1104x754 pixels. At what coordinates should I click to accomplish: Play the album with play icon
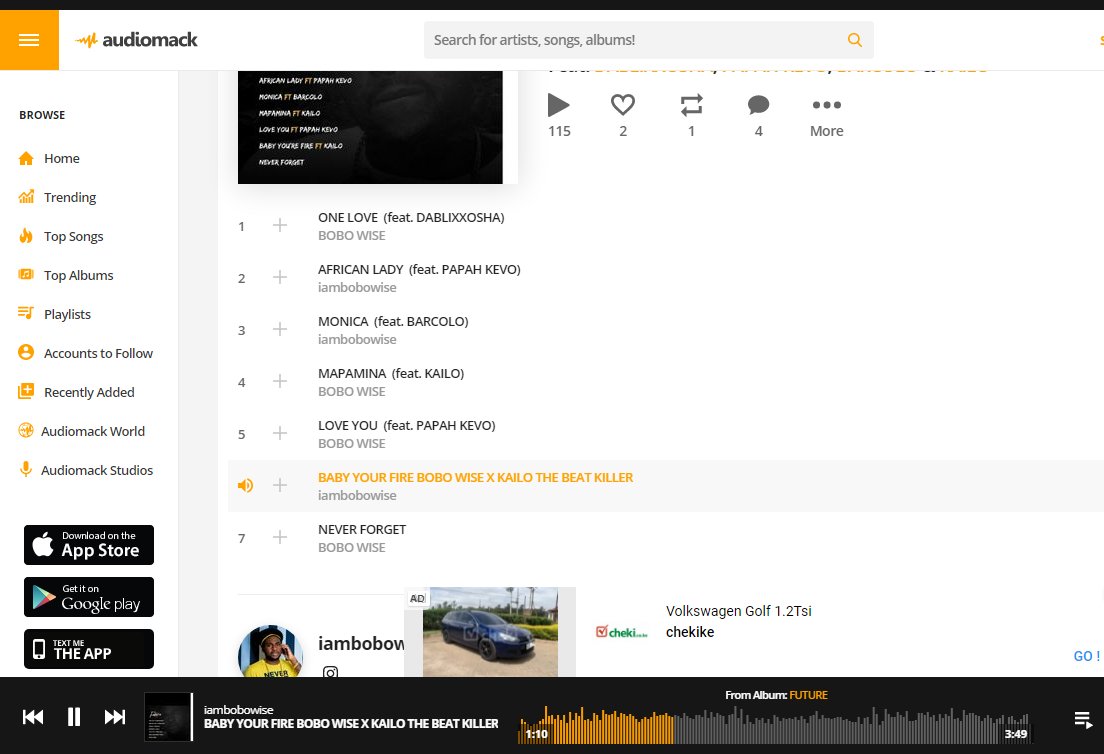[558, 106]
